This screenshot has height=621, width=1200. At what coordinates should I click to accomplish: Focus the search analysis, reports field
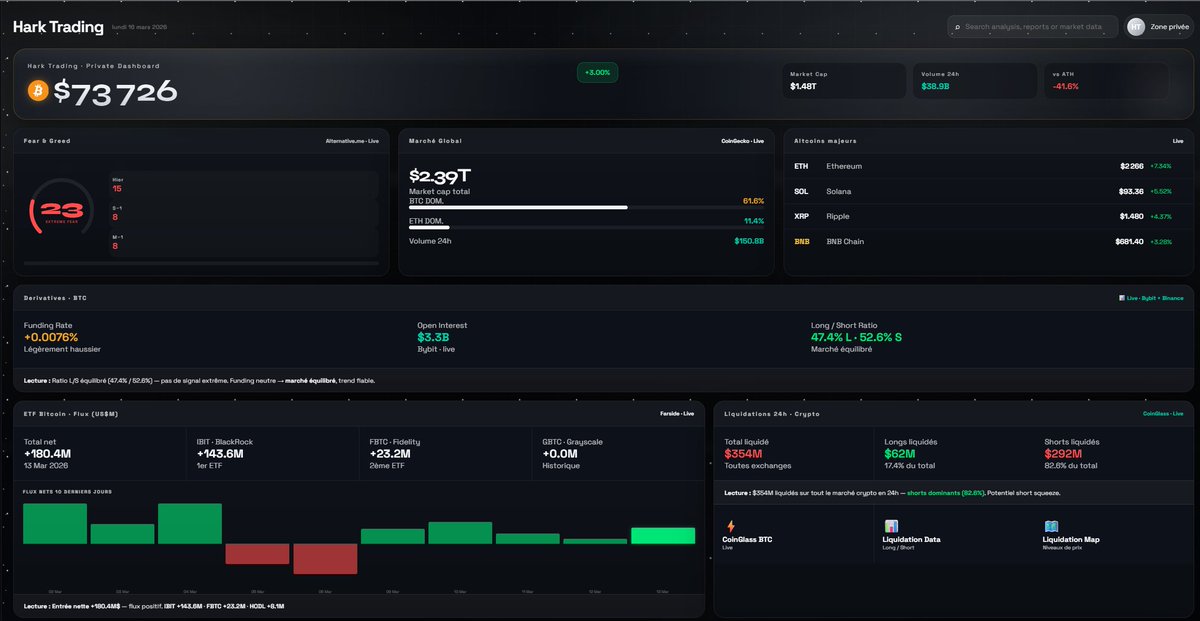pyautogui.click(x=1032, y=27)
